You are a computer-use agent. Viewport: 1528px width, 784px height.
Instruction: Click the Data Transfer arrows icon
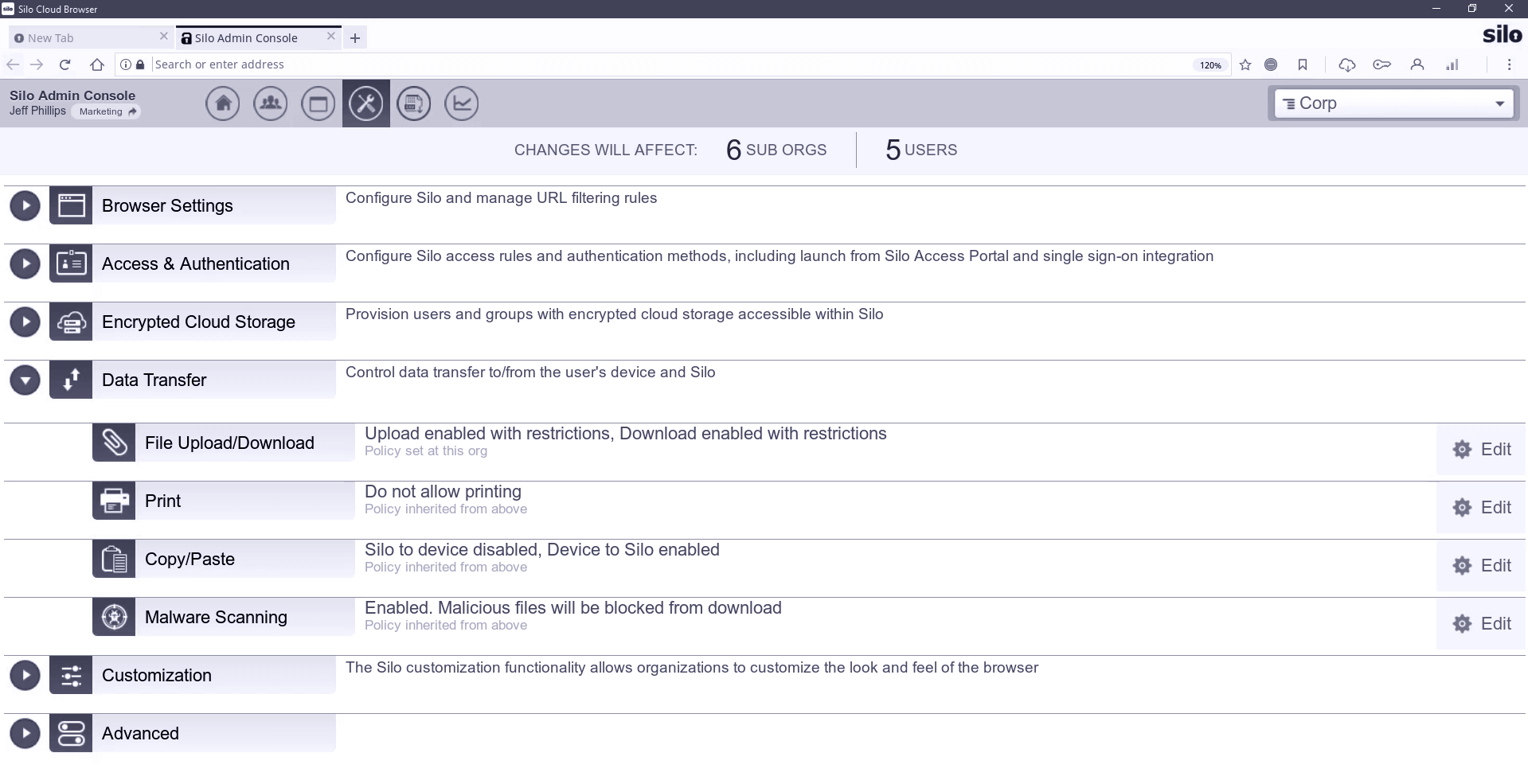[x=71, y=380]
